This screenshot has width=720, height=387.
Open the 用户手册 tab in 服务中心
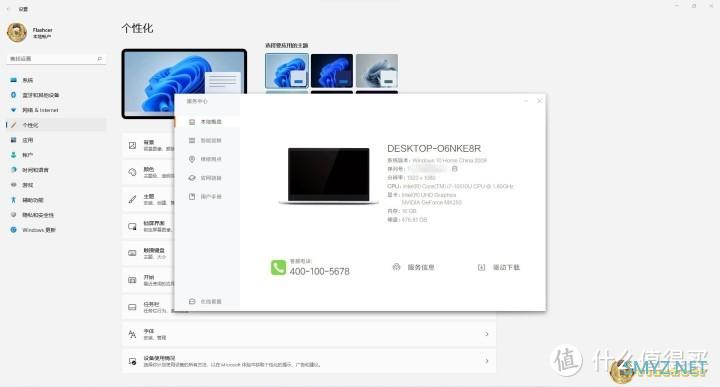[208, 196]
